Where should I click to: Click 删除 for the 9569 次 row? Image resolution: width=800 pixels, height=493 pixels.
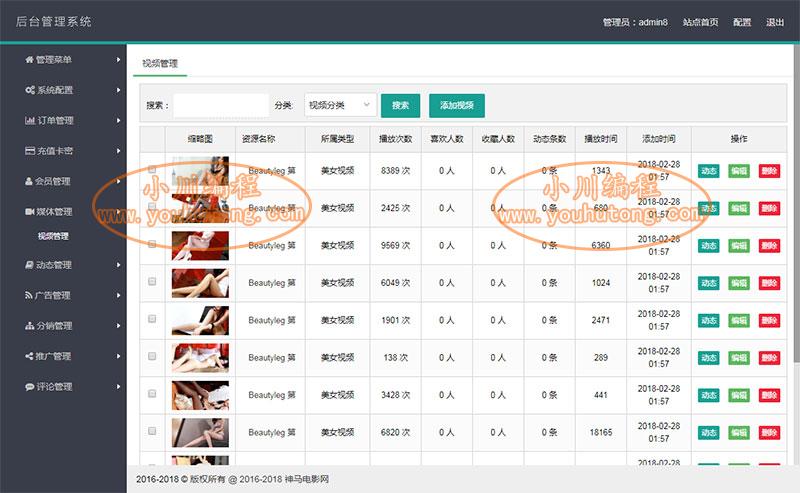(769, 245)
